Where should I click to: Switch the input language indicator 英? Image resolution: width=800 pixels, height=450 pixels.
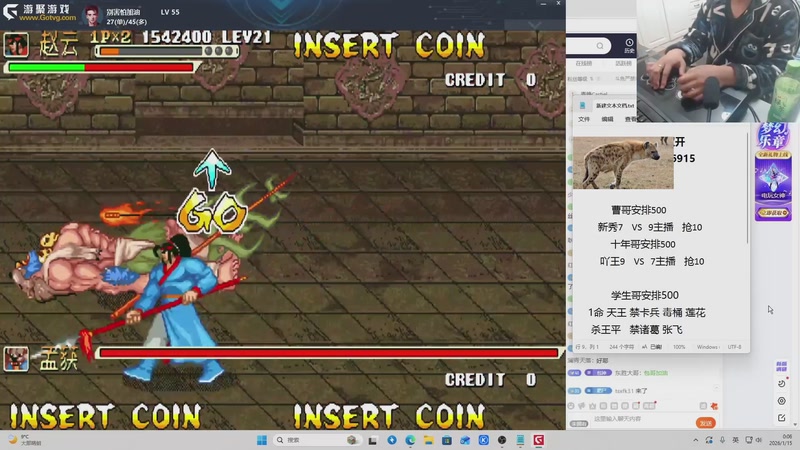[x=735, y=440]
